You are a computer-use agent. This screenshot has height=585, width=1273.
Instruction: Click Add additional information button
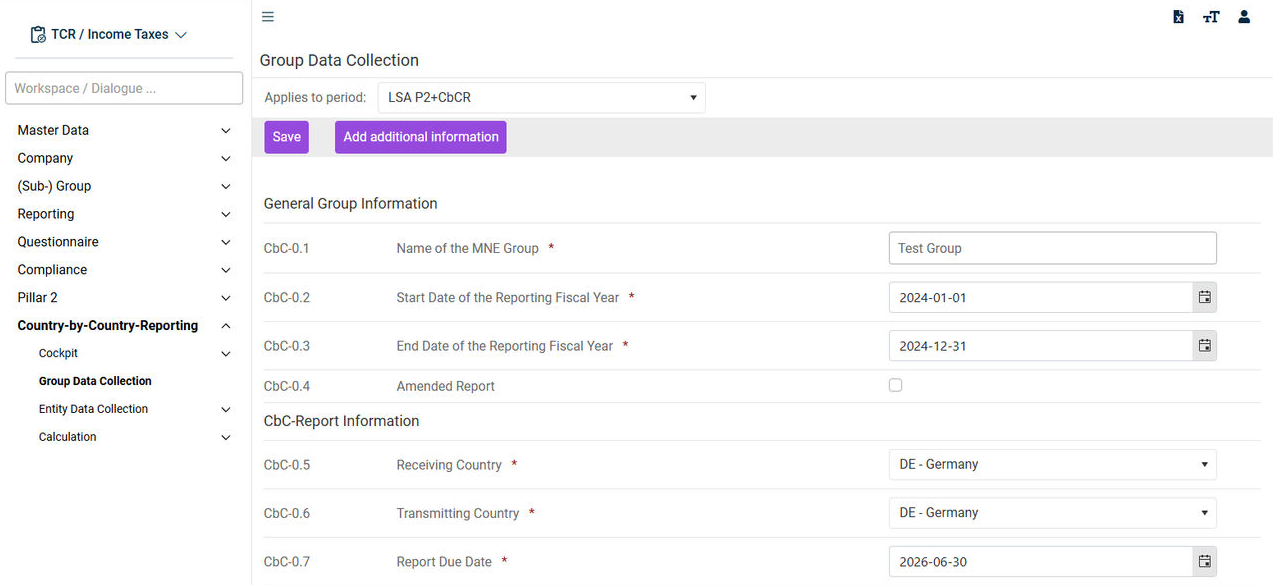pos(420,137)
